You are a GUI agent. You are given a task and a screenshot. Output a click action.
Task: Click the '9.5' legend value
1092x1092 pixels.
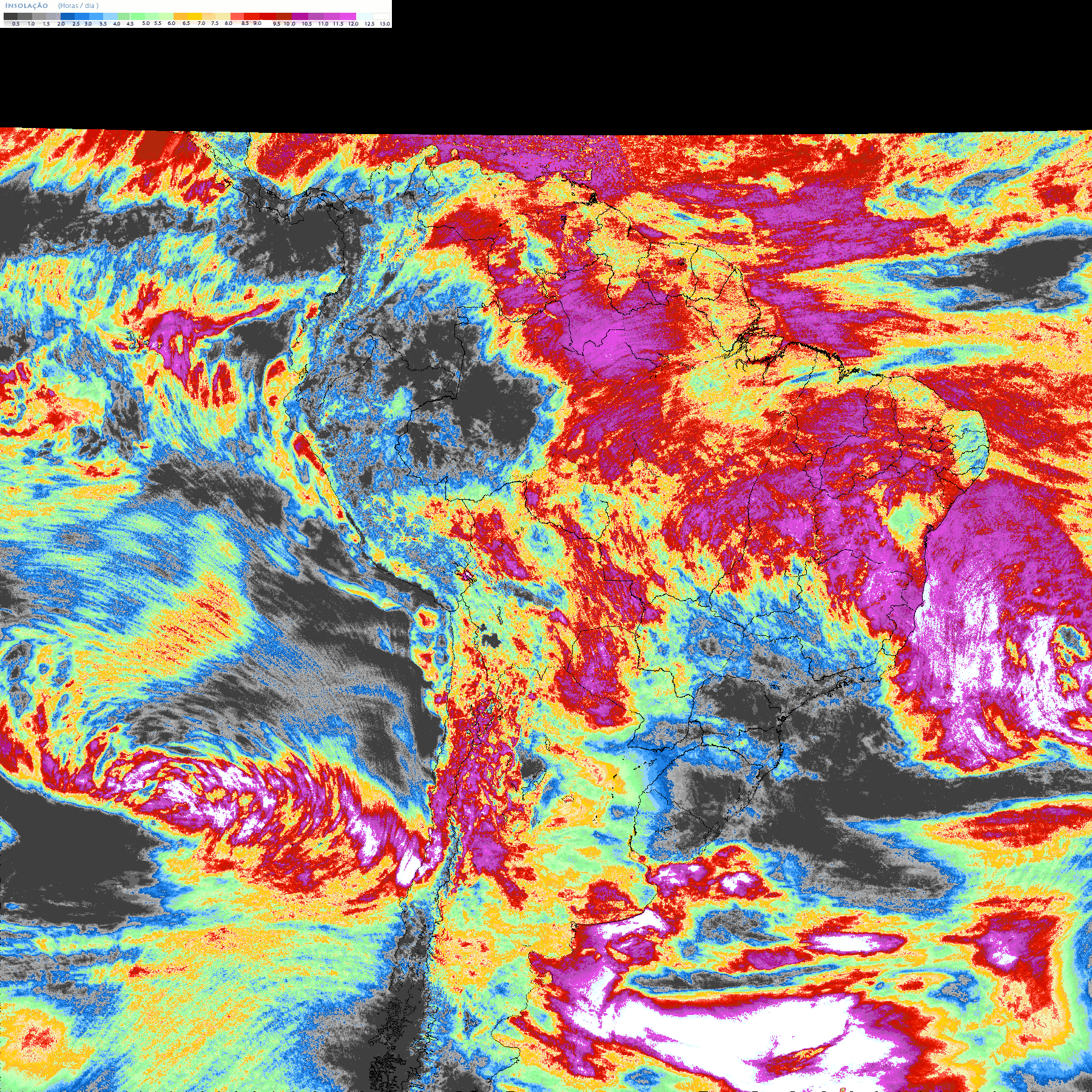coord(277,24)
